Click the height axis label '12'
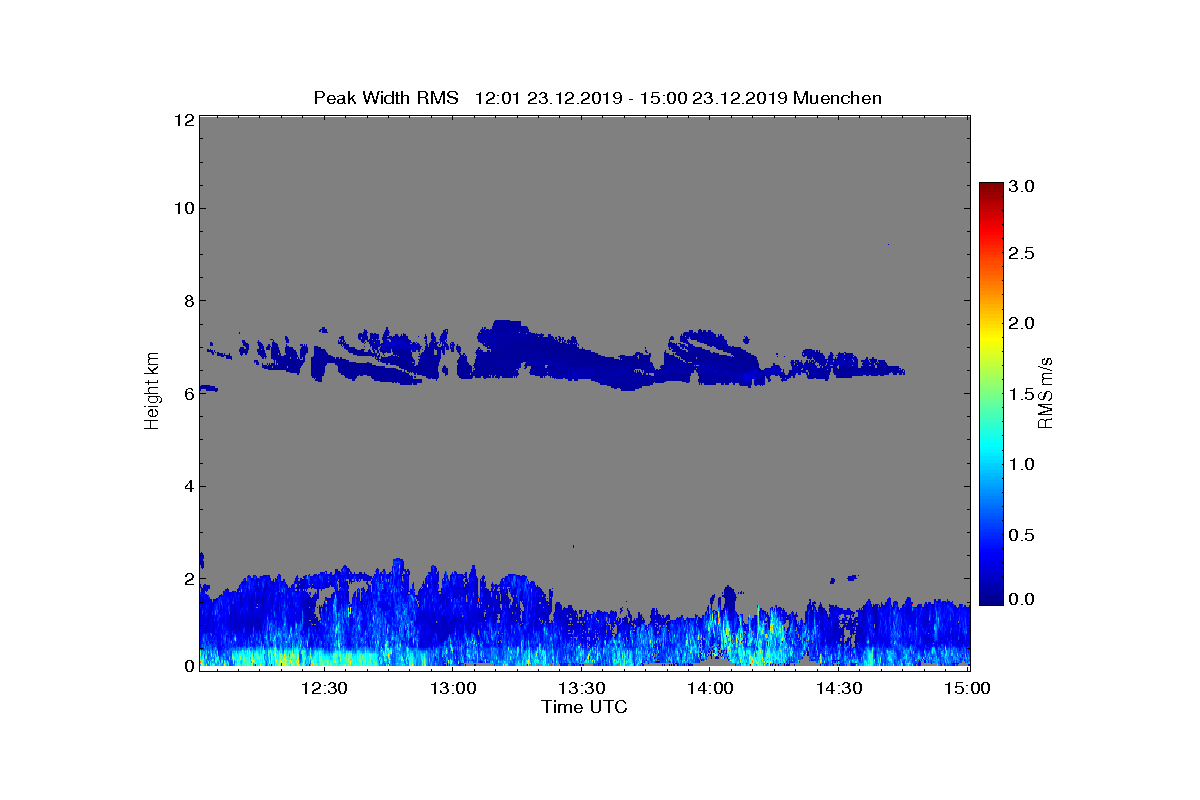1200x800 pixels. click(183, 120)
